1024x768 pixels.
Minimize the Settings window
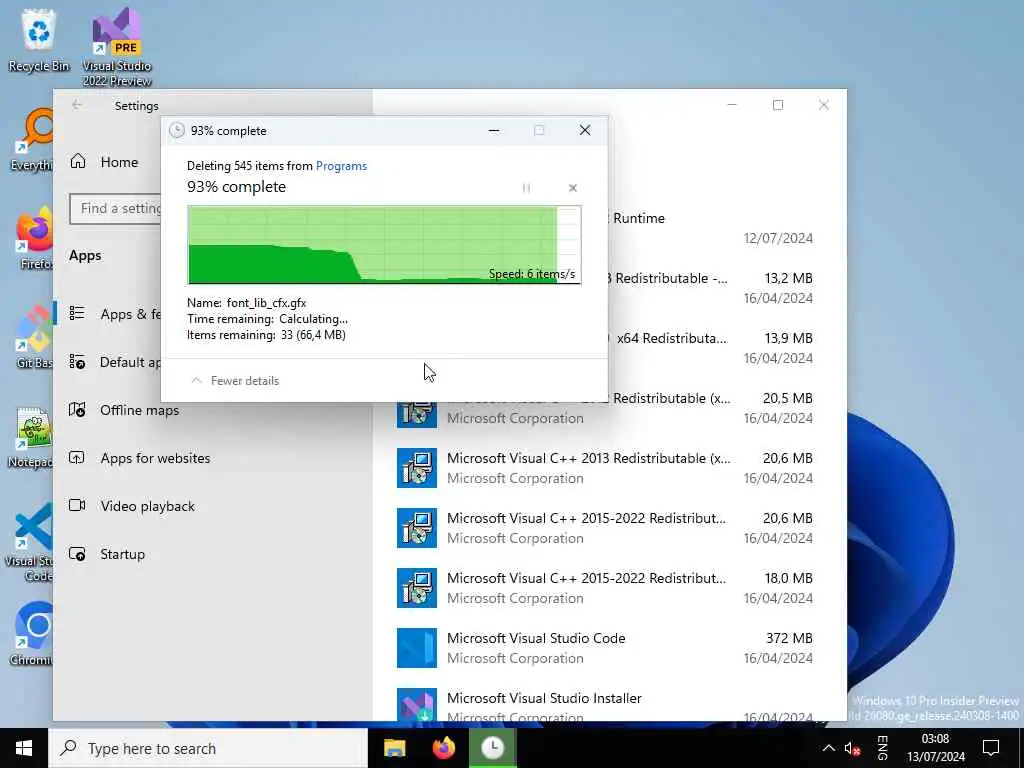pyautogui.click(x=732, y=105)
